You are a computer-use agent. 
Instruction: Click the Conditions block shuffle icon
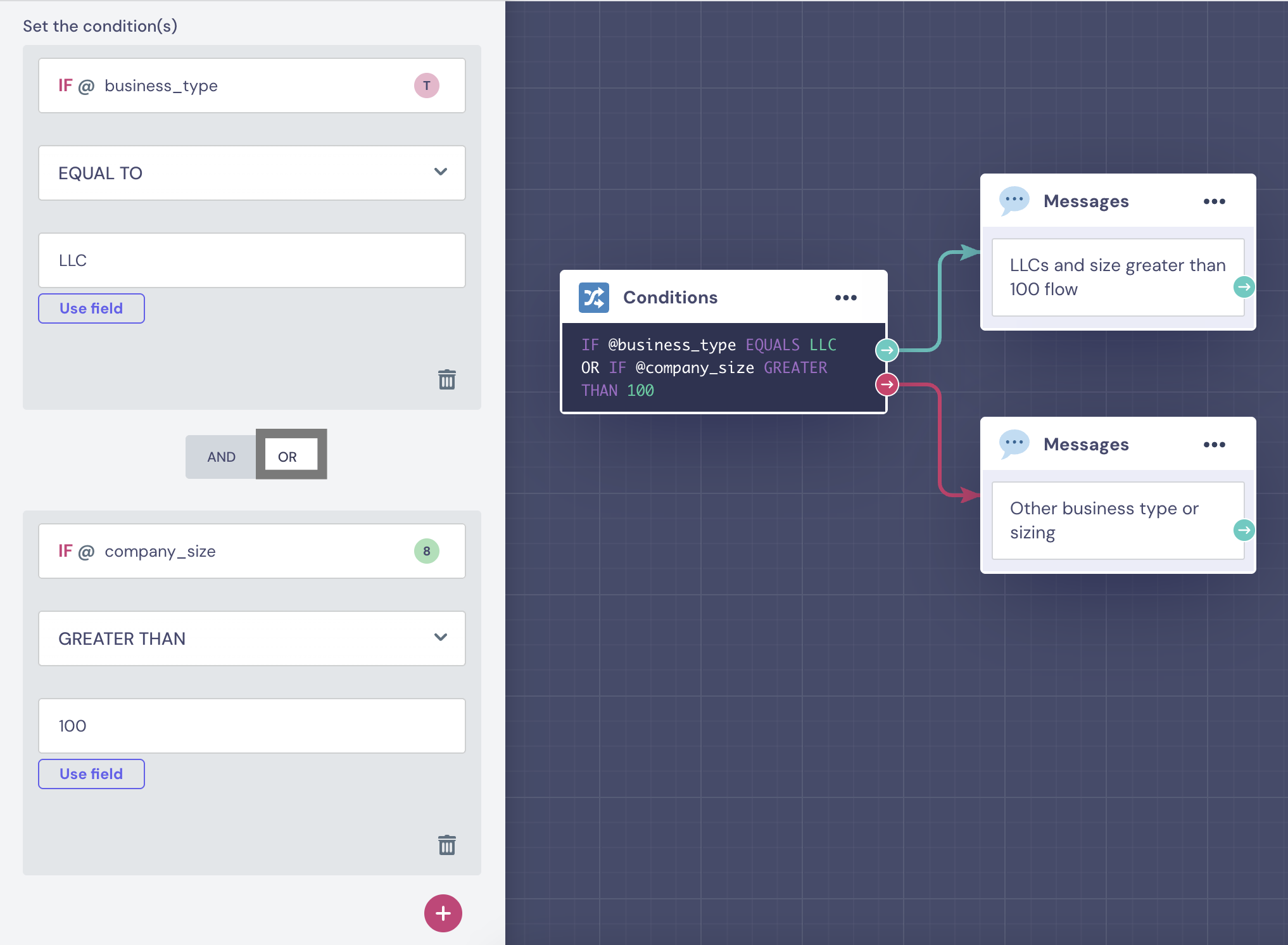(x=593, y=298)
